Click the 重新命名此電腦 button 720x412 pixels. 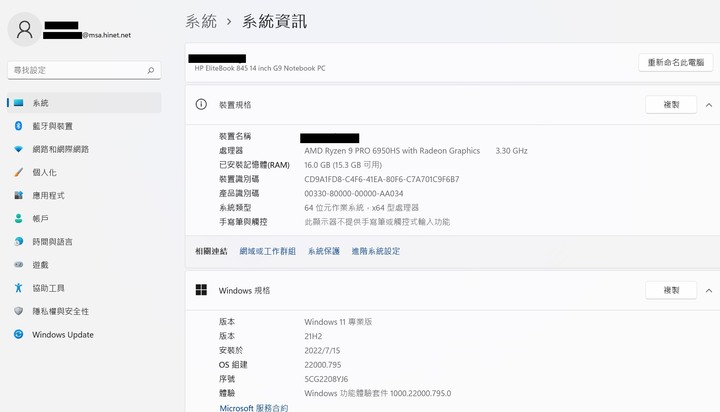coord(675,62)
